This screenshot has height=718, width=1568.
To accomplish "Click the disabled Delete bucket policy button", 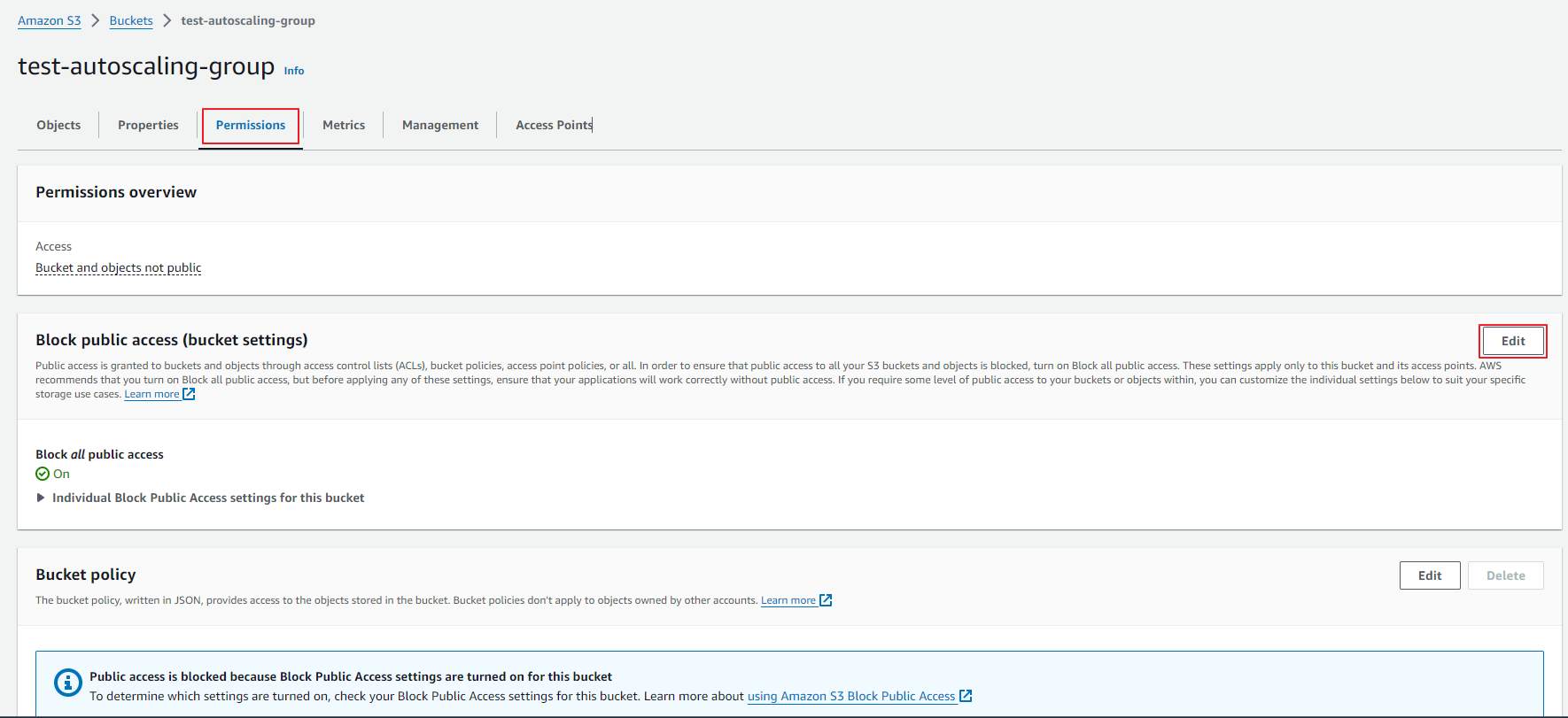I will point(1506,575).
